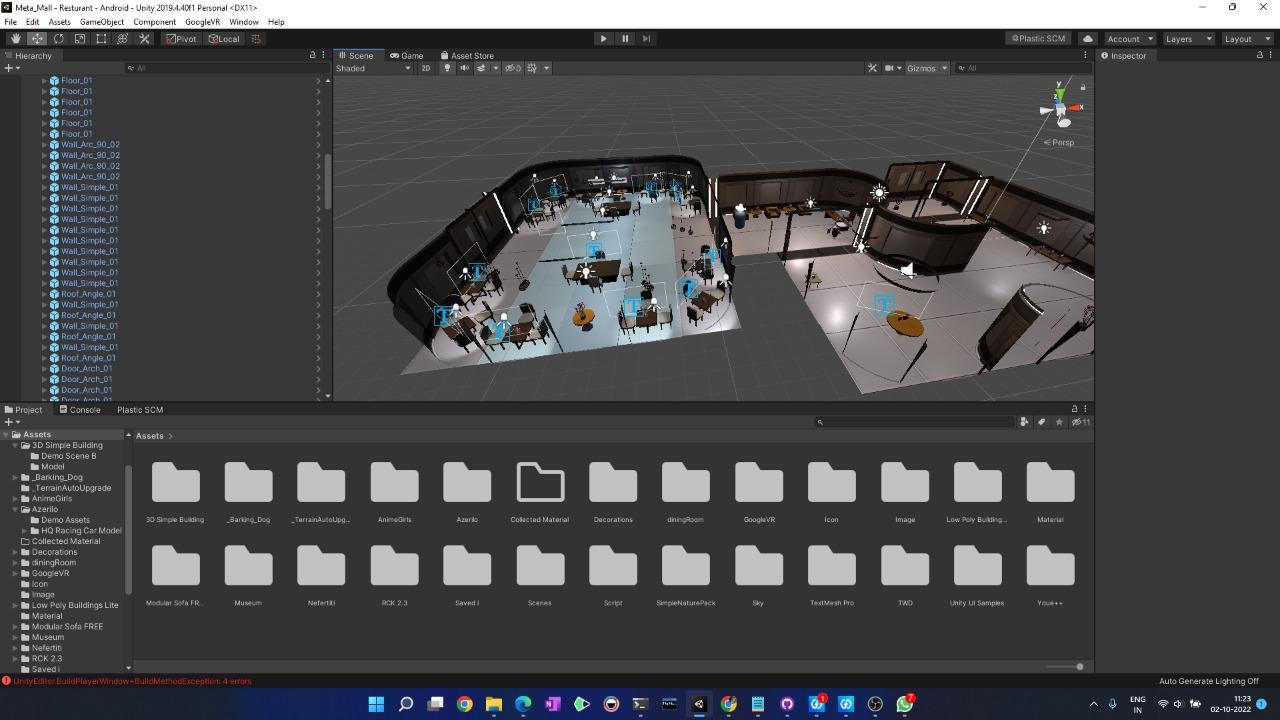Open scene camera settings
Image resolution: width=1280 pixels, height=720 pixels.
pos(888,68)
